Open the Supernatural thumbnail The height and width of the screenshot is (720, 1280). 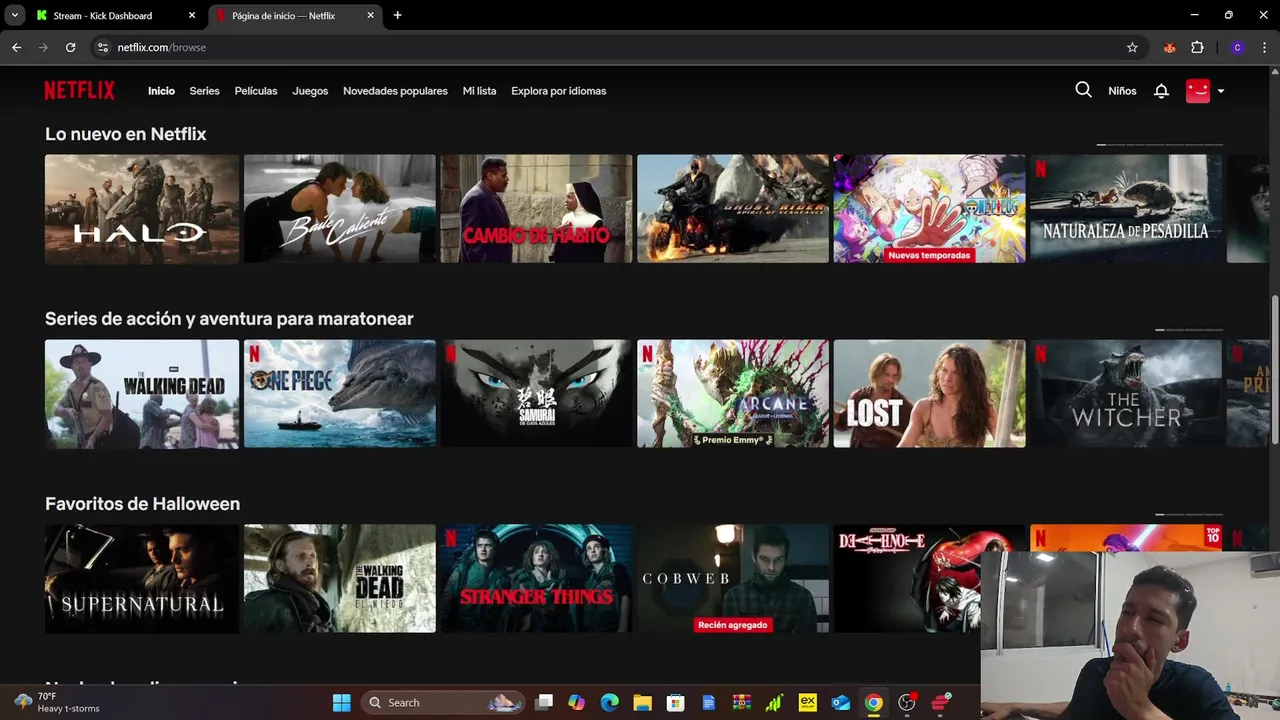click(x=142, y=579)
